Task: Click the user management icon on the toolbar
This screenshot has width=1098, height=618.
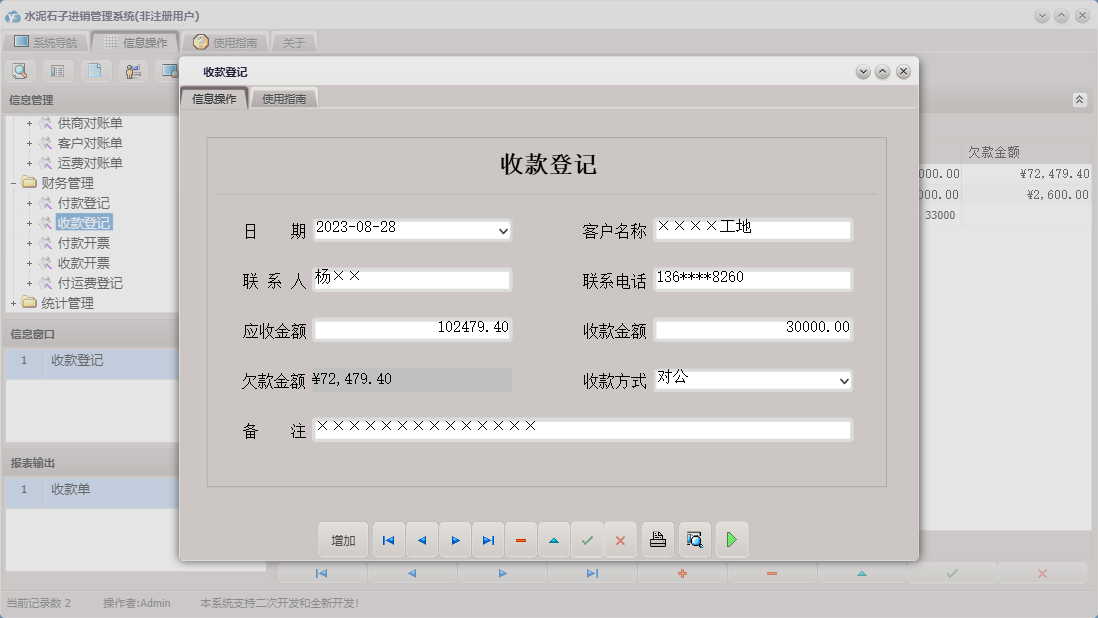Action: (x=132, y=71)
